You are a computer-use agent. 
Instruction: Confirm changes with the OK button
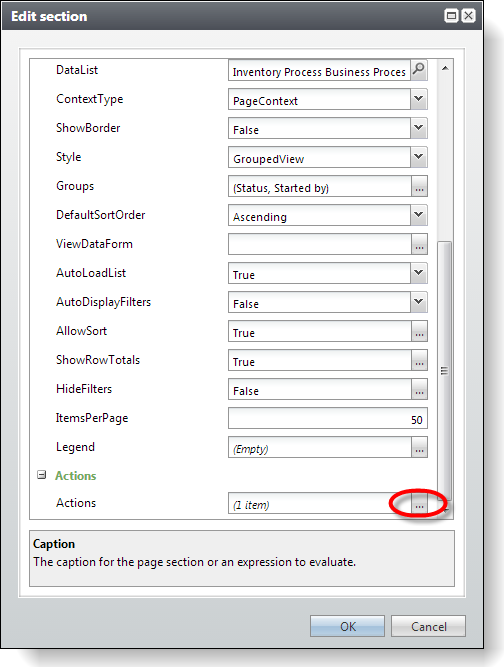pyautogui.click(x=347, y=626)
